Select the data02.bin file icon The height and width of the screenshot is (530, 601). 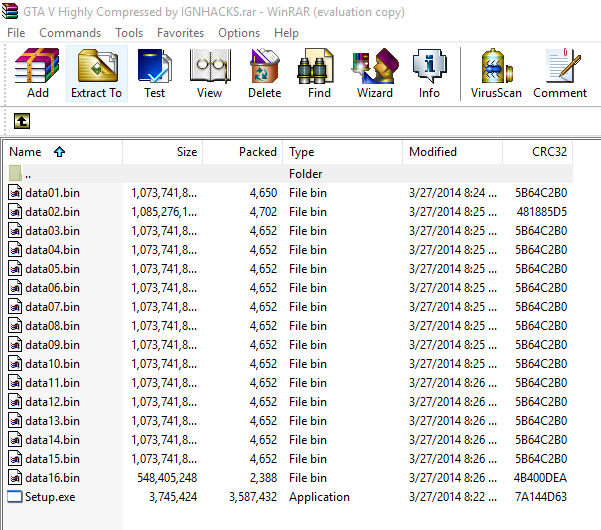(15, 212)
